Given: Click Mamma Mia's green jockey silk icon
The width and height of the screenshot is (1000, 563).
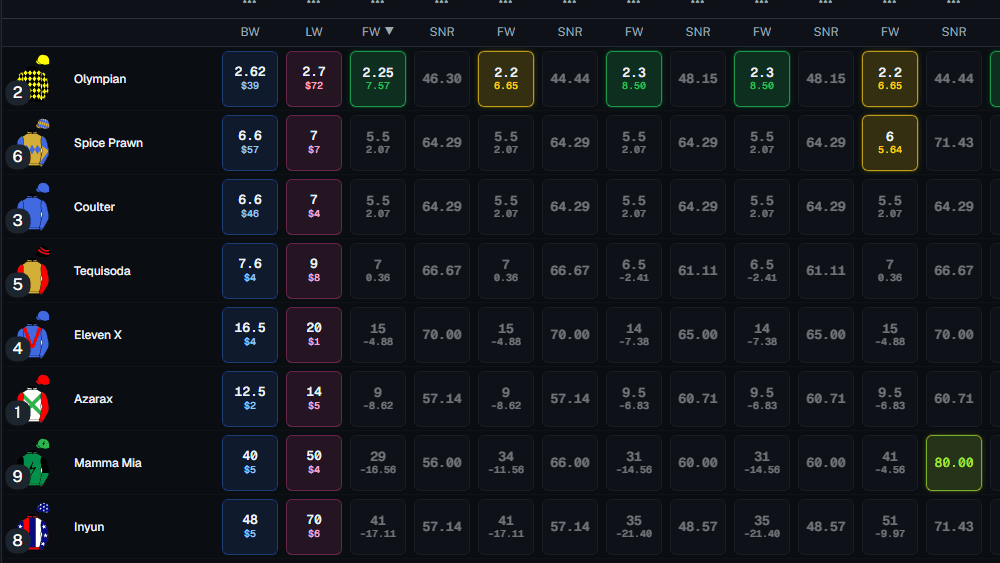Looking at the screenshot, I should pyautogui.click(x=35, y=463).
